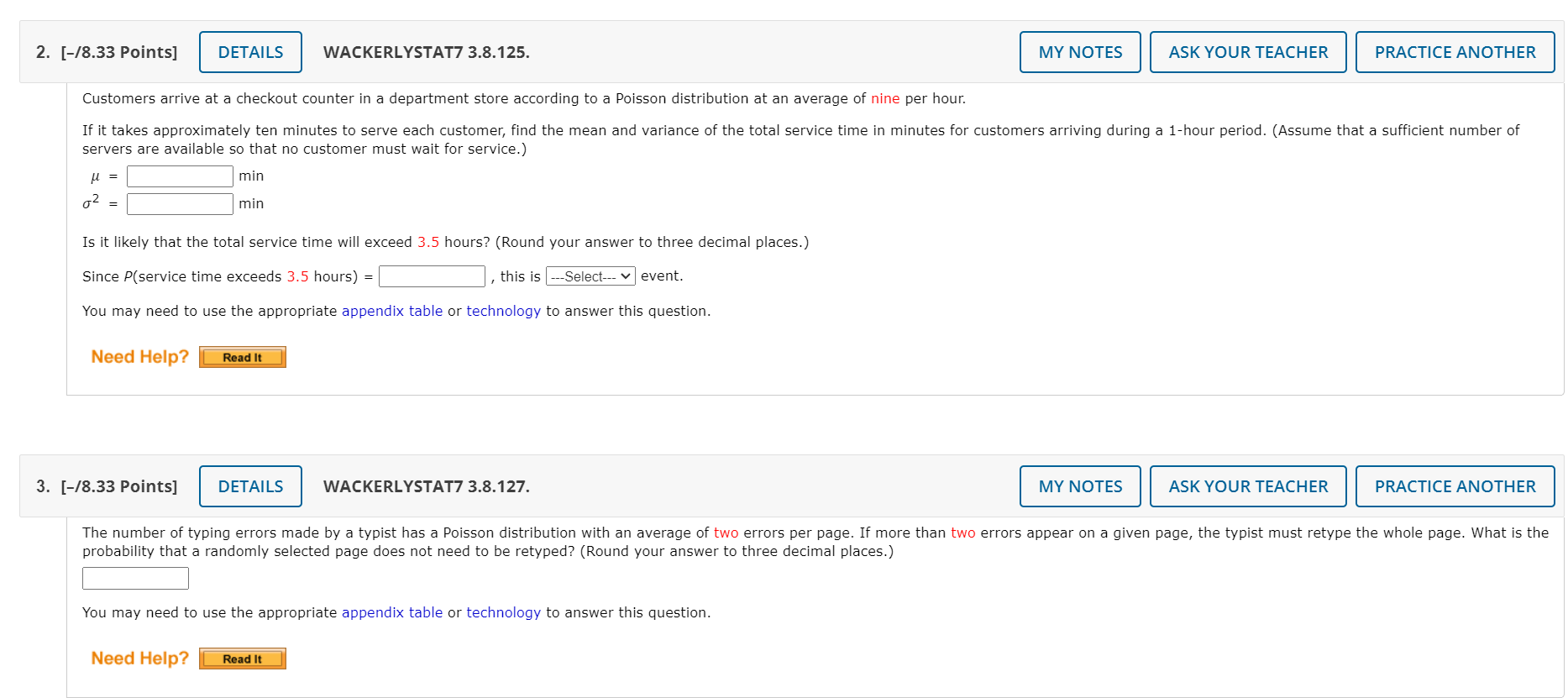The height and width of the screenshot is (698, 1568).
Task: Click the mean (μ) input field
Action: (179, 176)
